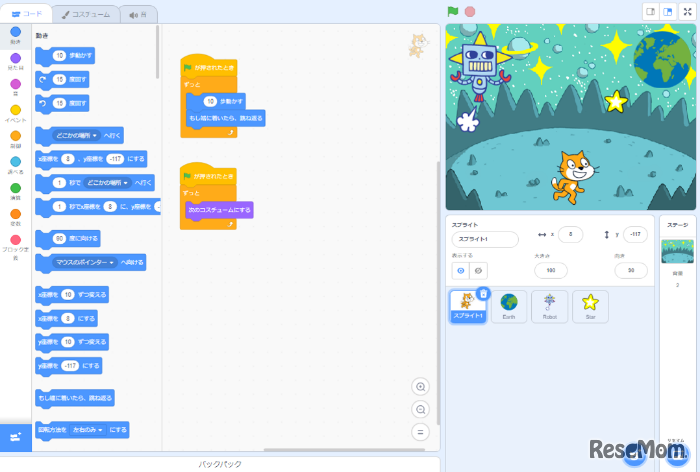Open the add extension button
The height and width of the screenshot is (472, 700).
[x=16, y=437]
